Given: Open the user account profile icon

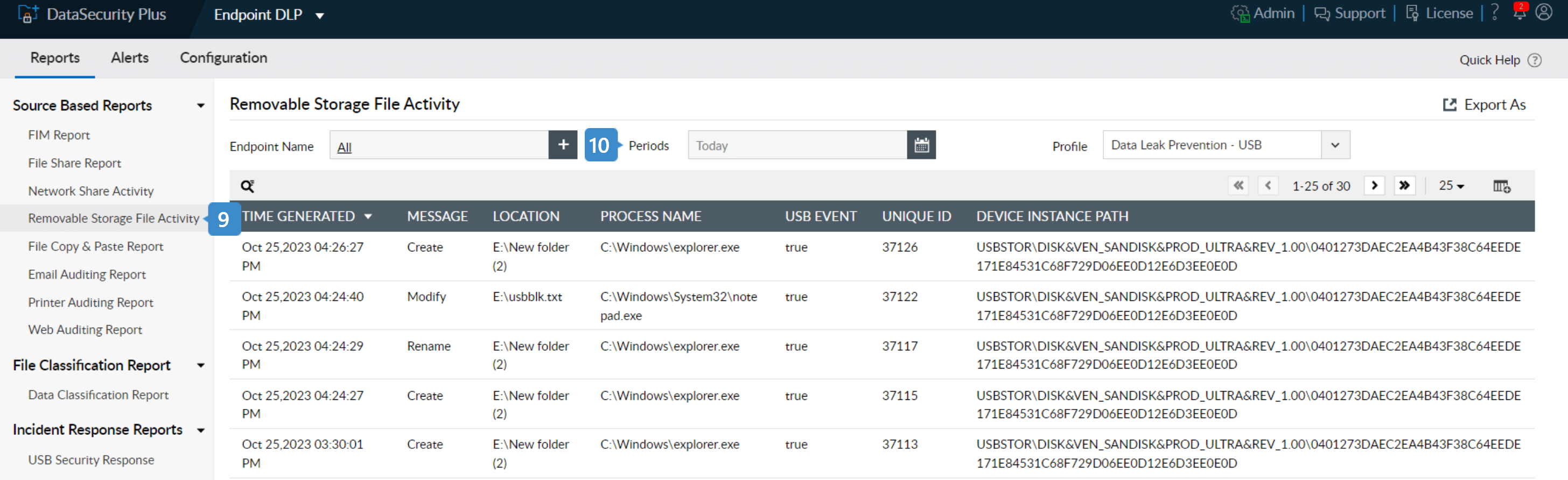Looking at the screenshot, I should (x=1544, y=13).
